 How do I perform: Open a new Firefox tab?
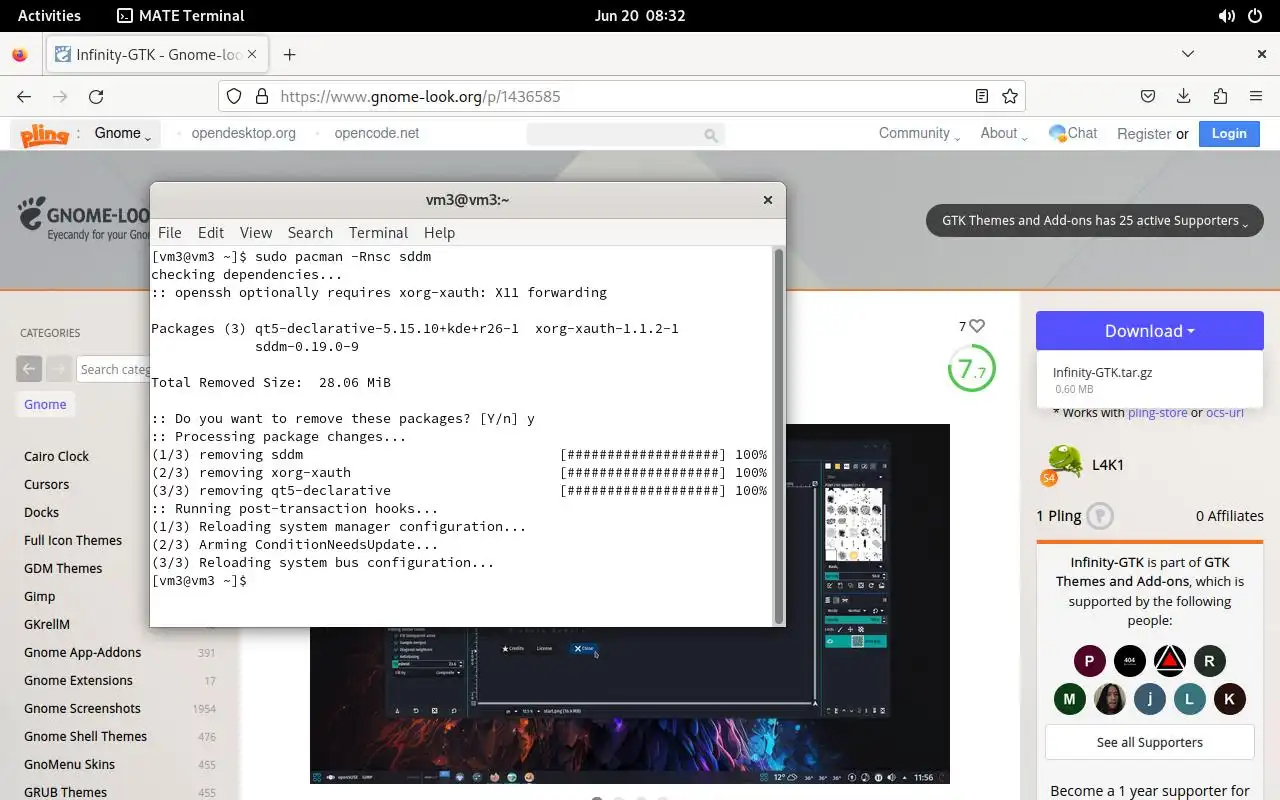tap(289, 55)
